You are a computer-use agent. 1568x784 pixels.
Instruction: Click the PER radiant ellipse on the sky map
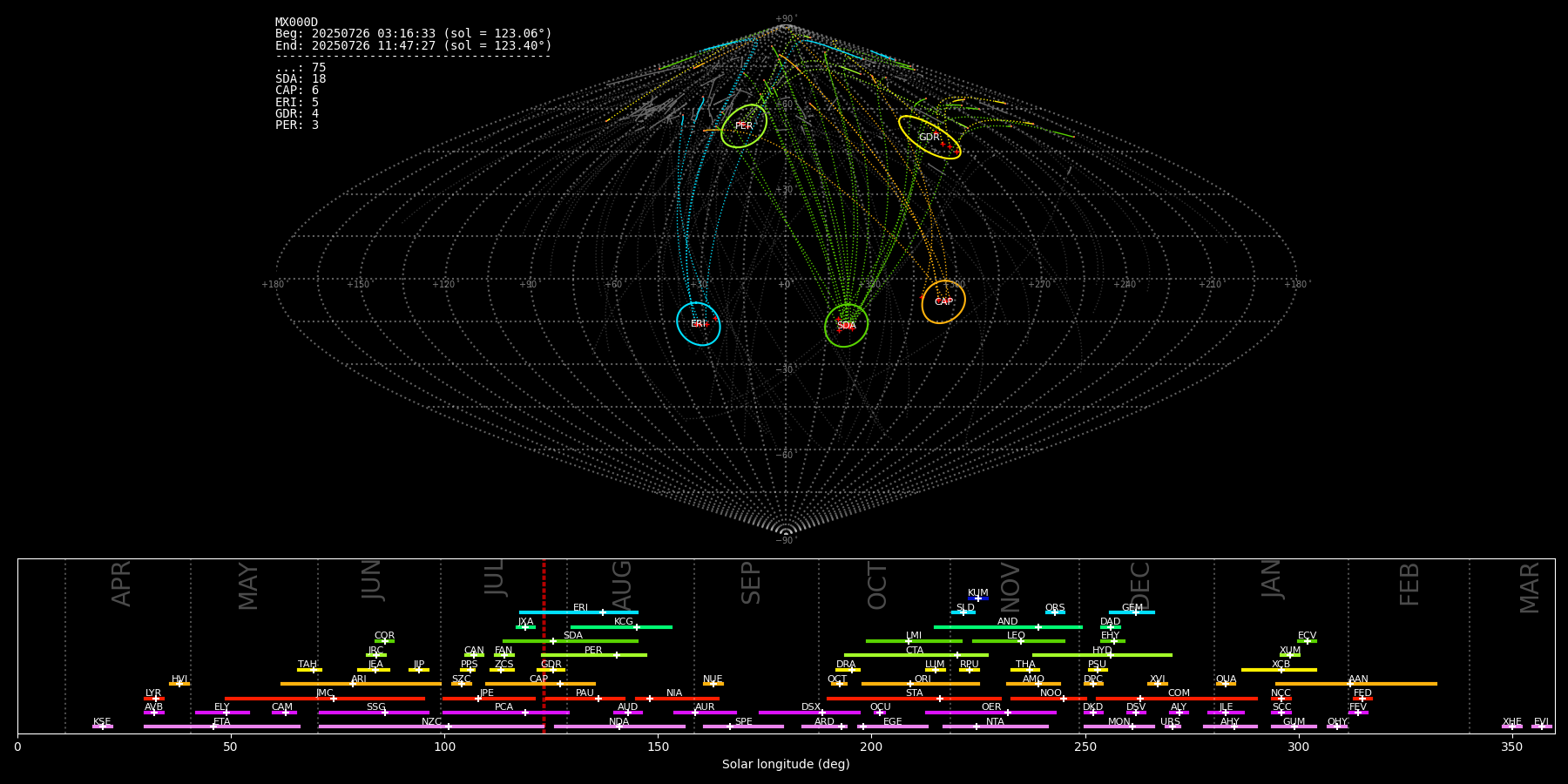click(744, 126)
